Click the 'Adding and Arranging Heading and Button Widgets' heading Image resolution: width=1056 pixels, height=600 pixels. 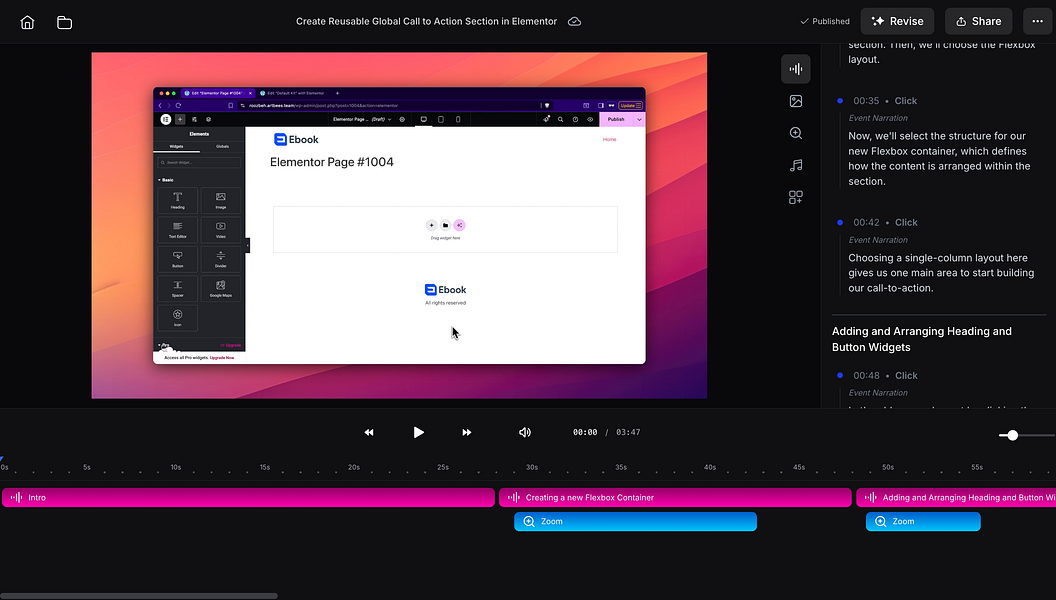point(921,339)
